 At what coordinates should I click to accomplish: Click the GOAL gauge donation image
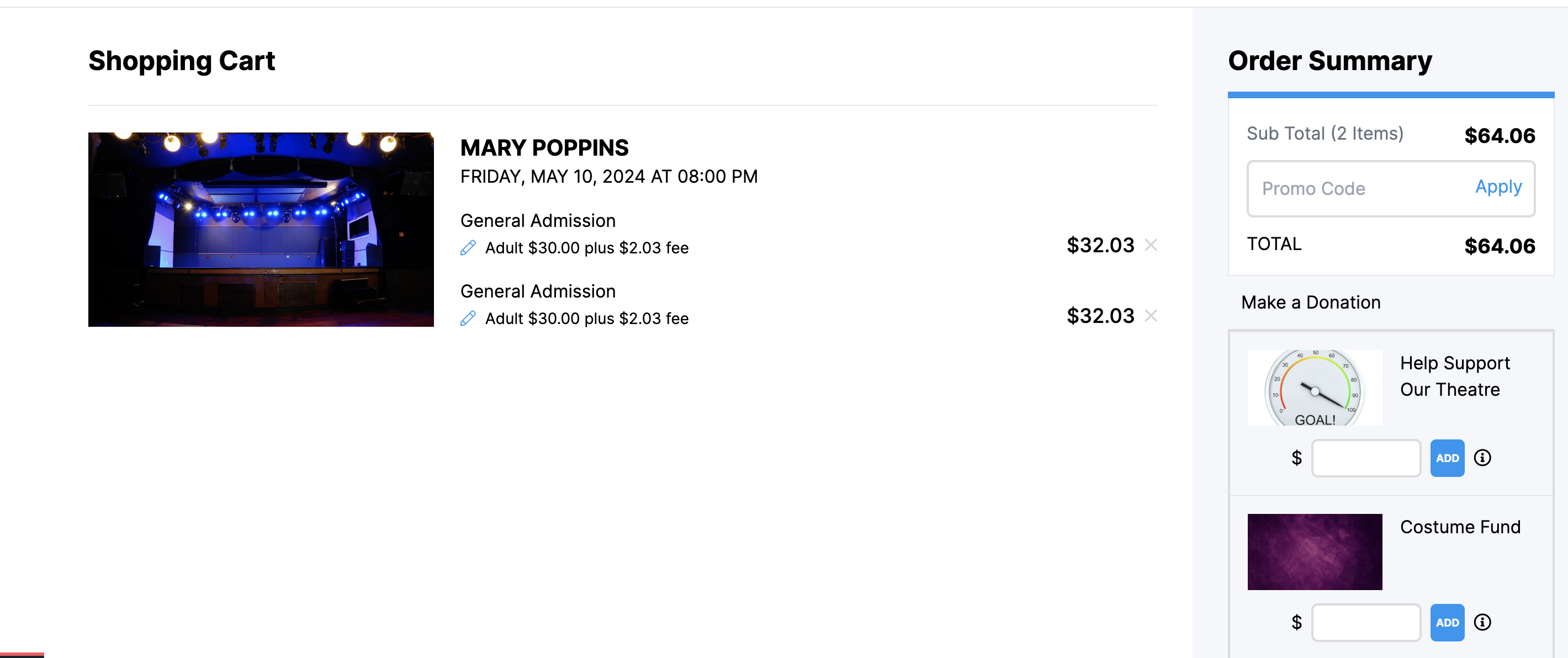click(1315, 387)
